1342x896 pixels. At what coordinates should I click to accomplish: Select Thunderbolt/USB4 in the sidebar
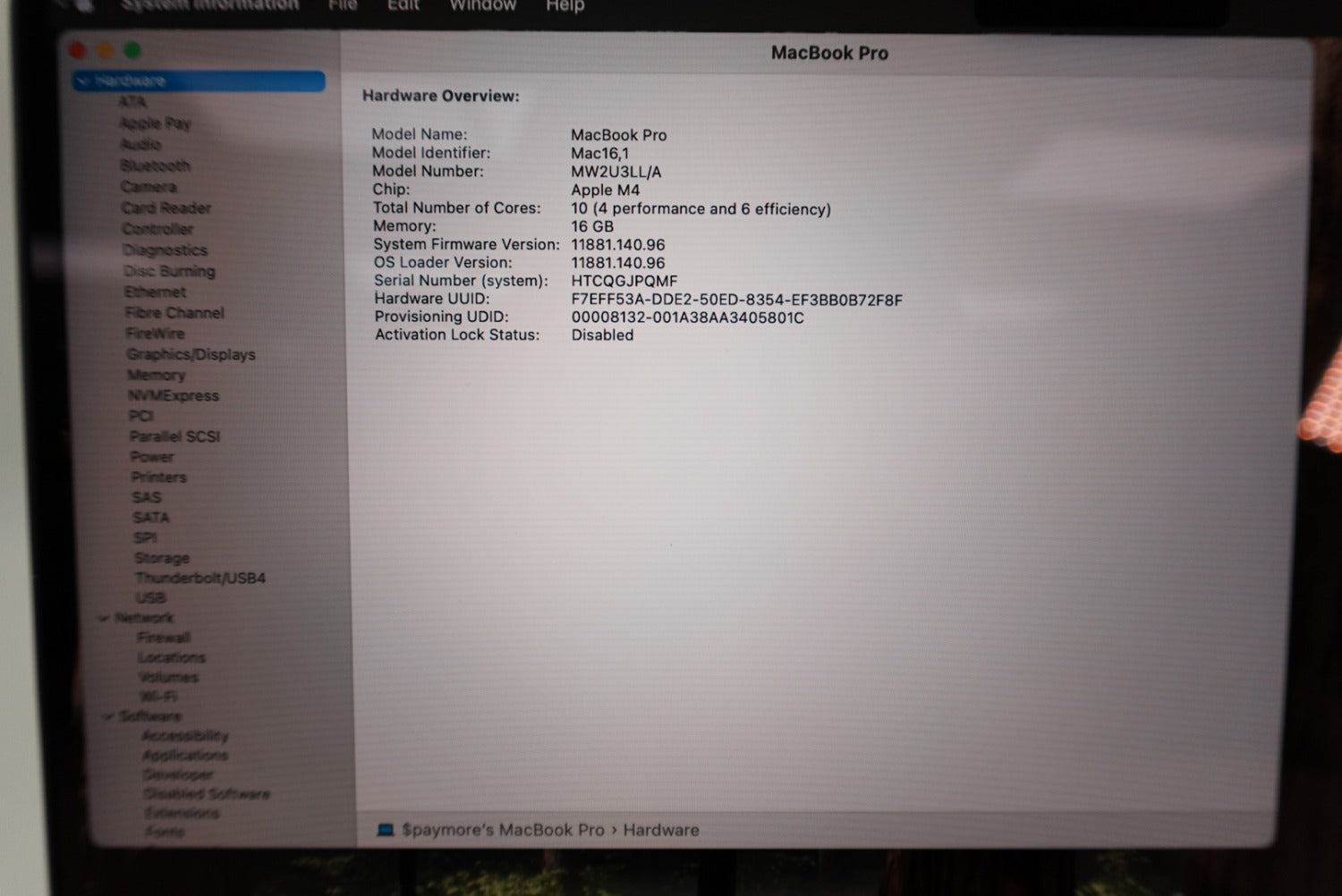200,578
